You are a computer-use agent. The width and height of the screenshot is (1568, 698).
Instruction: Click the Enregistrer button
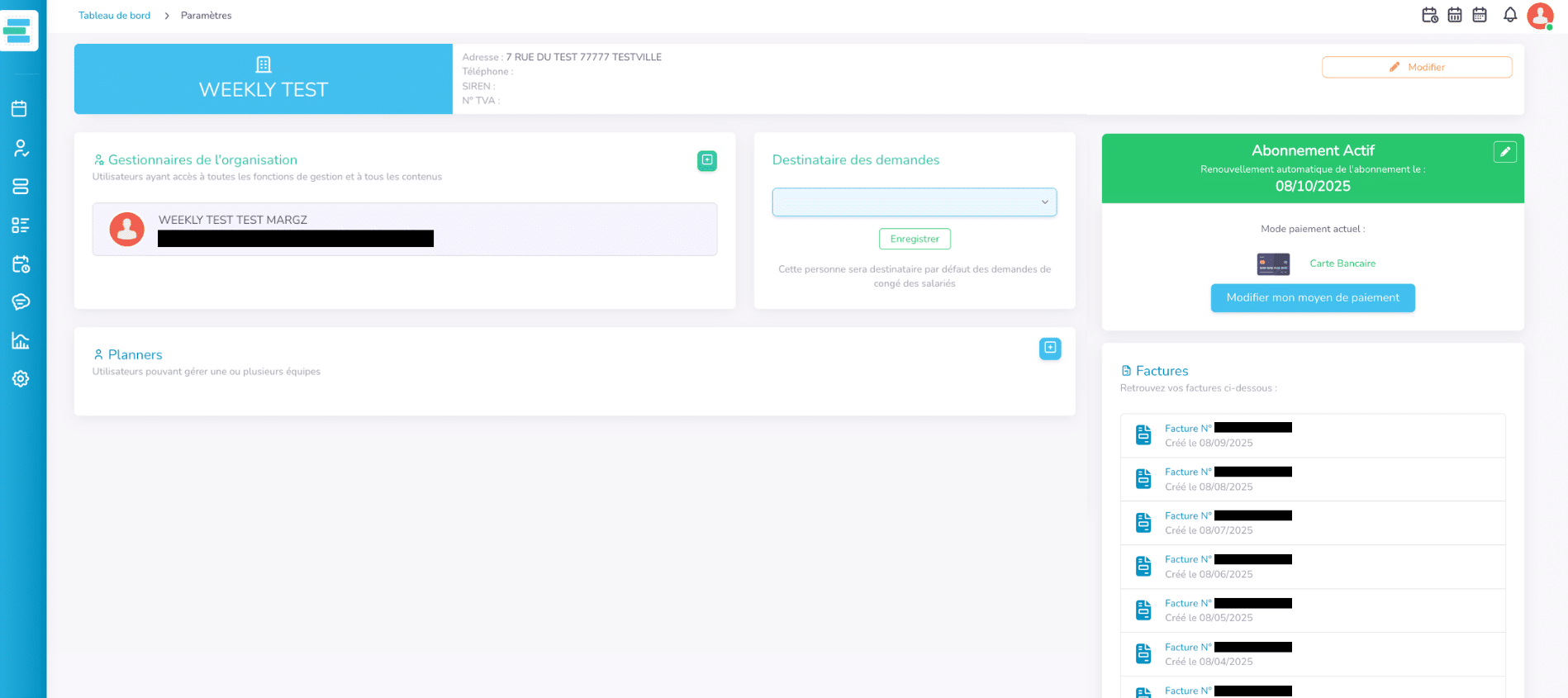(x=915, y=239)
